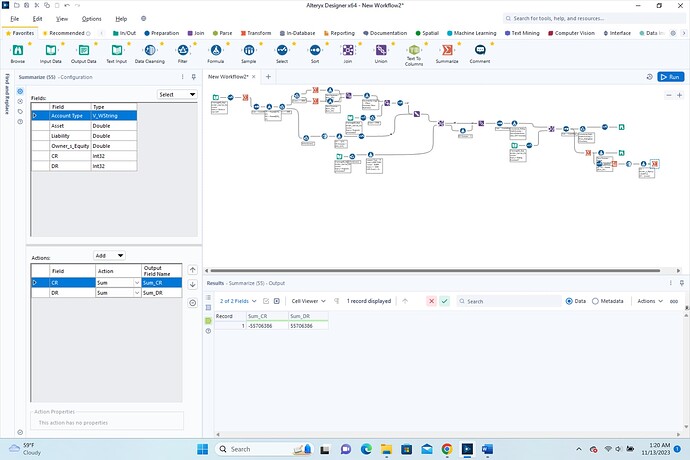The image size is (690, 460).
Task: Switch to the Transform tool tab
Action: click(x=256, y=33)
